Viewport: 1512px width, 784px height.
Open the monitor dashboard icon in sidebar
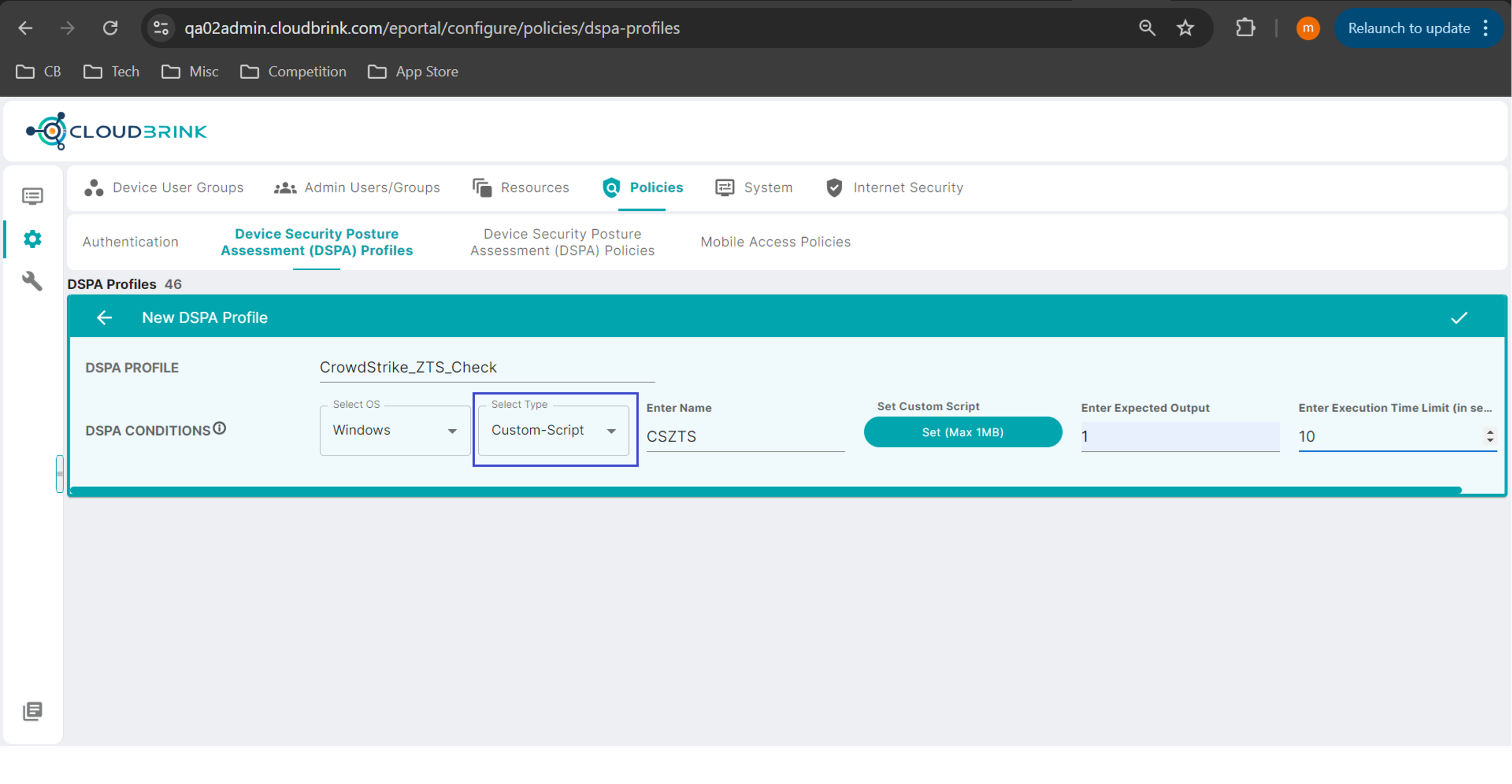[32, 196]
